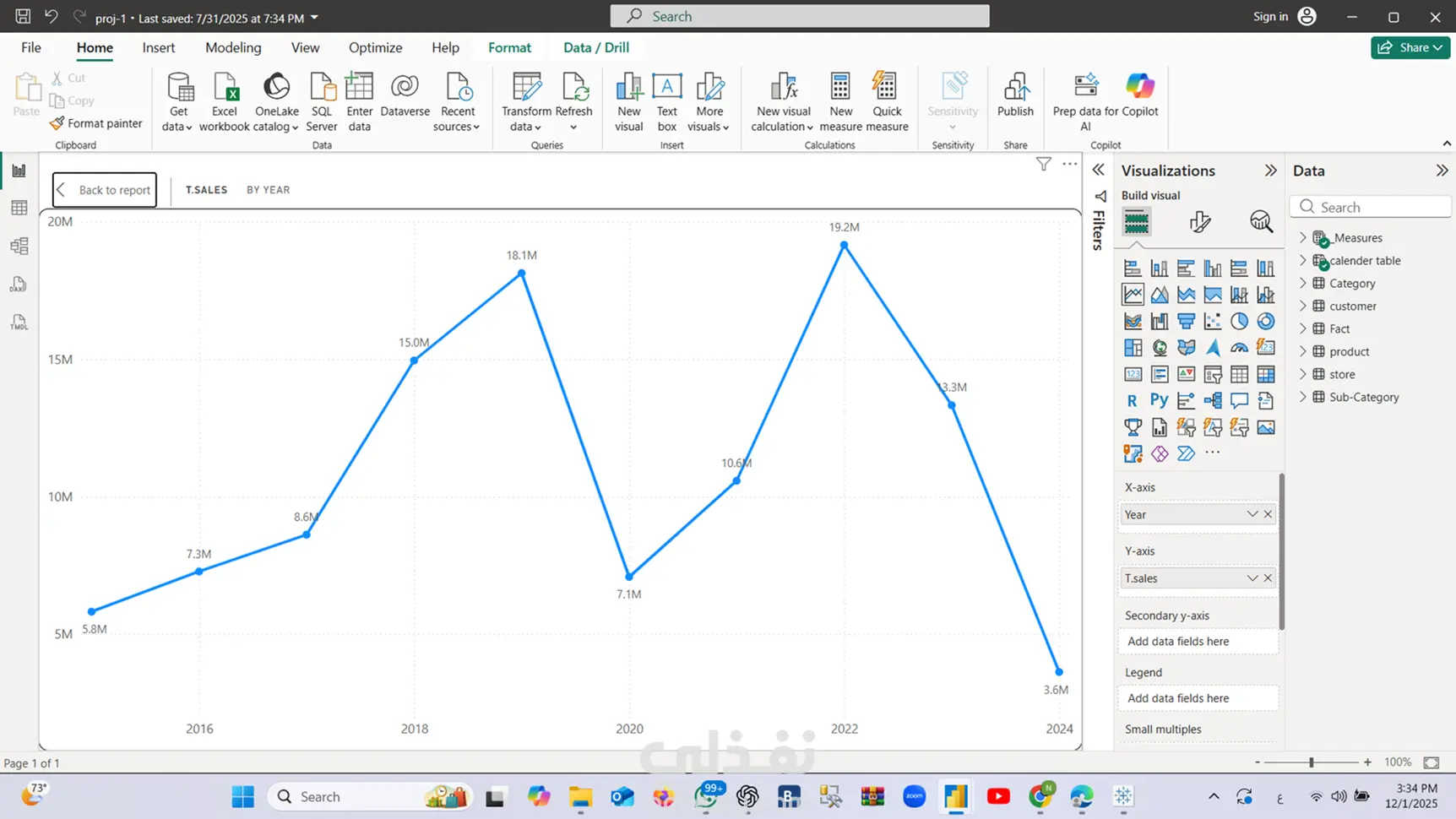The image size is (1456, 819).
Task: Switch to Model view in left sidebar
Action: [19, 246]
